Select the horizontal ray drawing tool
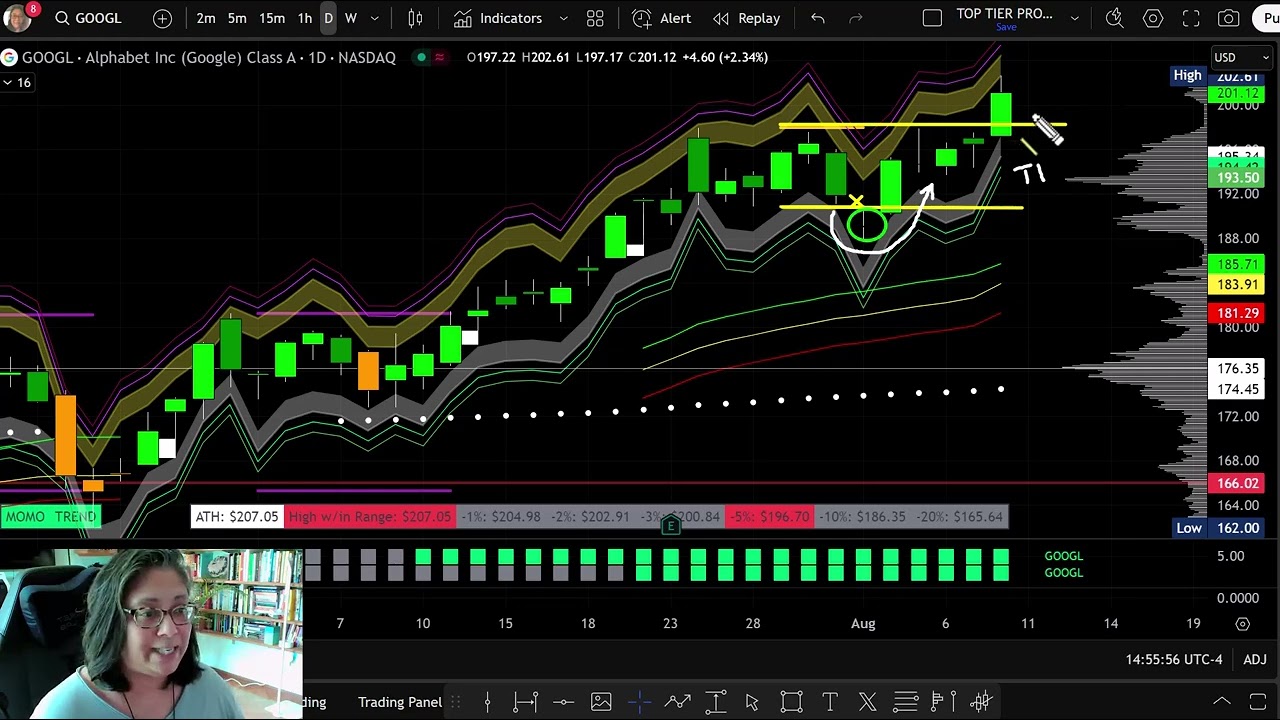This screenshot has height=720, width=1280. tap(525, 702)
